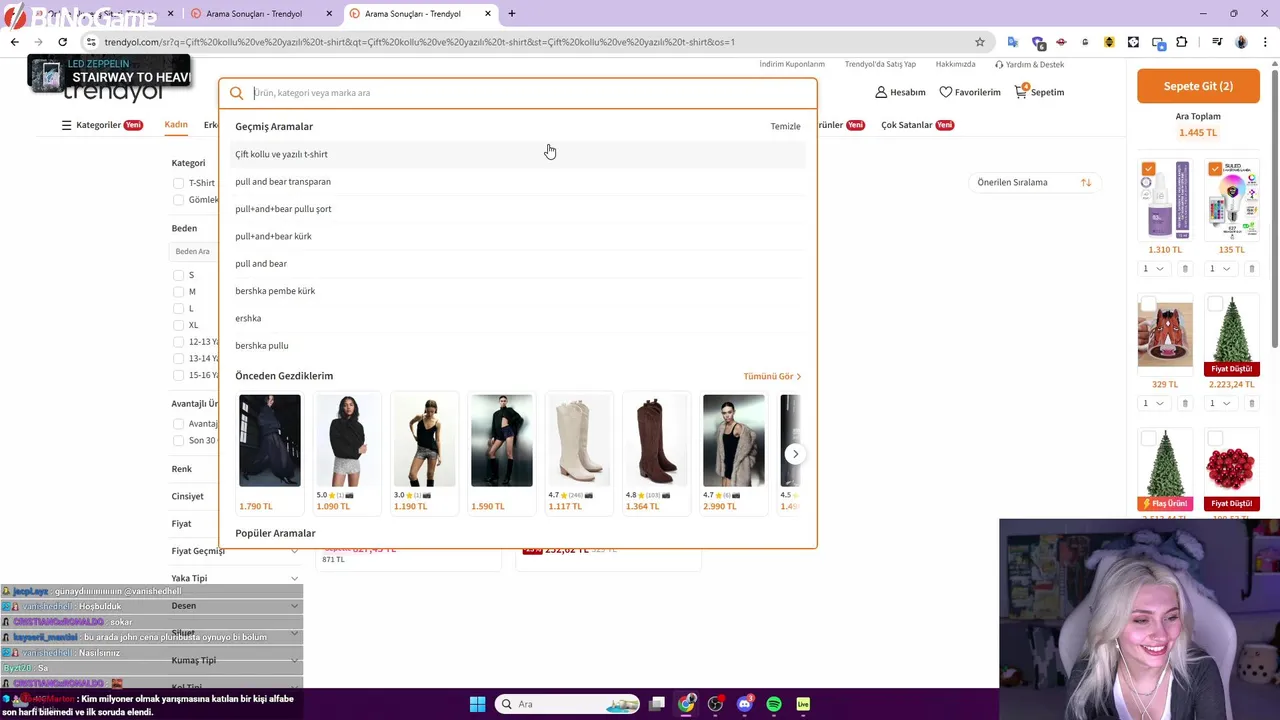Open Hesabım account icon
Screen dimensions: 1280x720
(881, 92)
